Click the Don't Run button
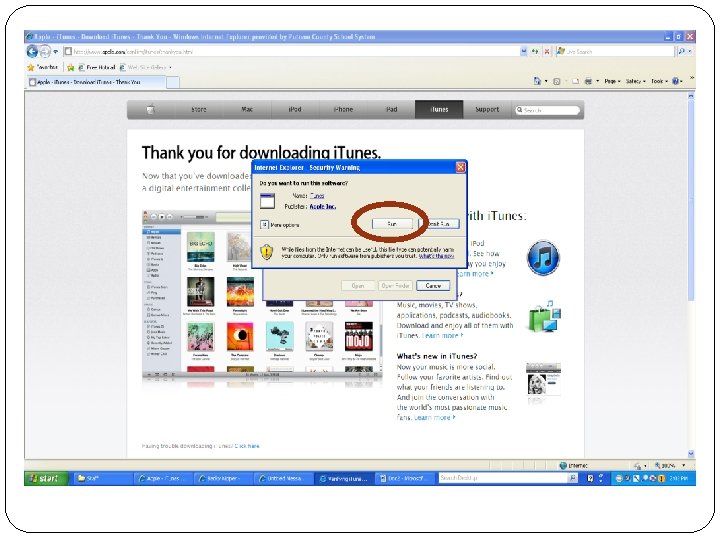720x540 pixels. pyautogui.click(x=439, y=224)
